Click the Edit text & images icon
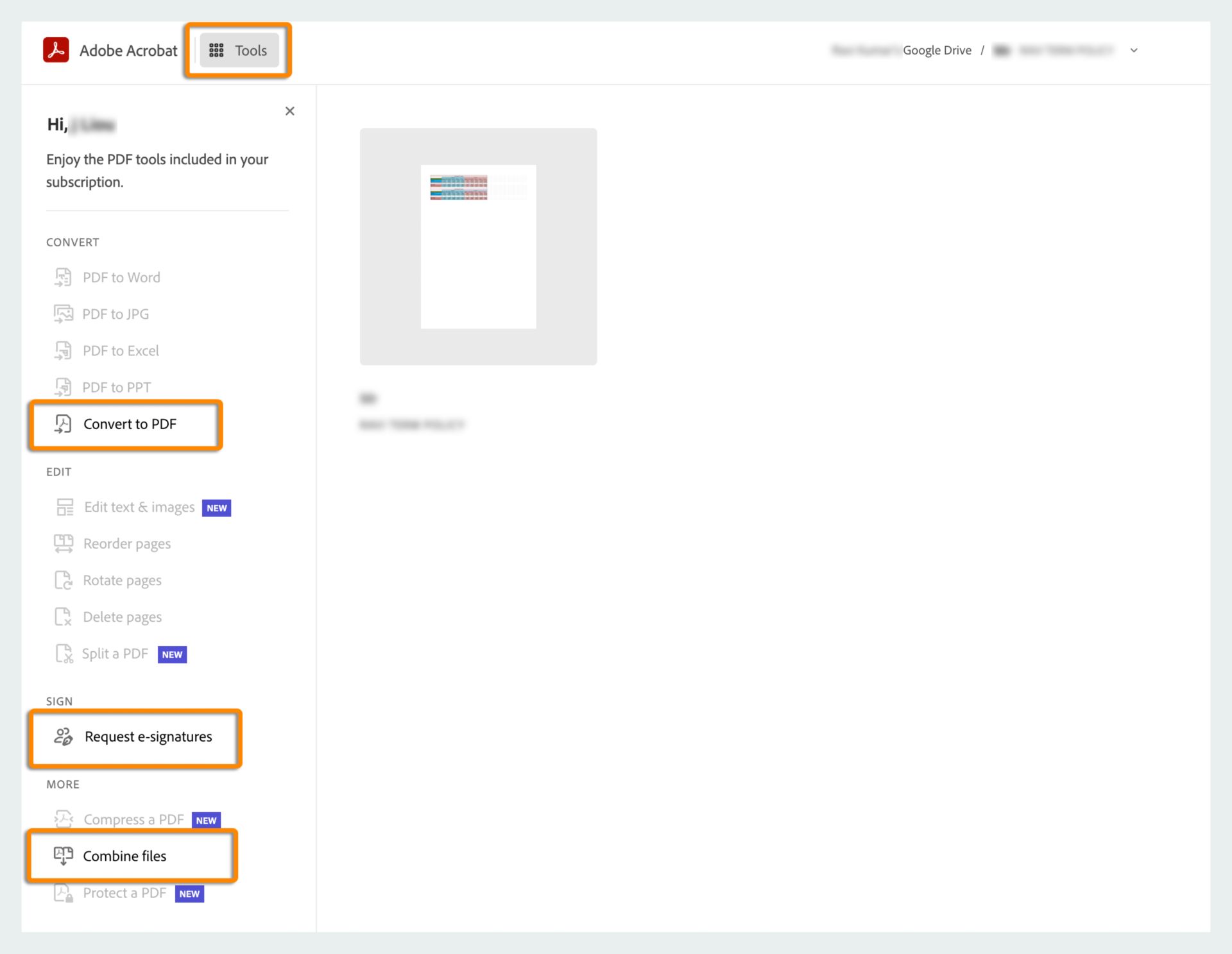The width and height of the screenshot is (1232, 954). pos(64,507)
